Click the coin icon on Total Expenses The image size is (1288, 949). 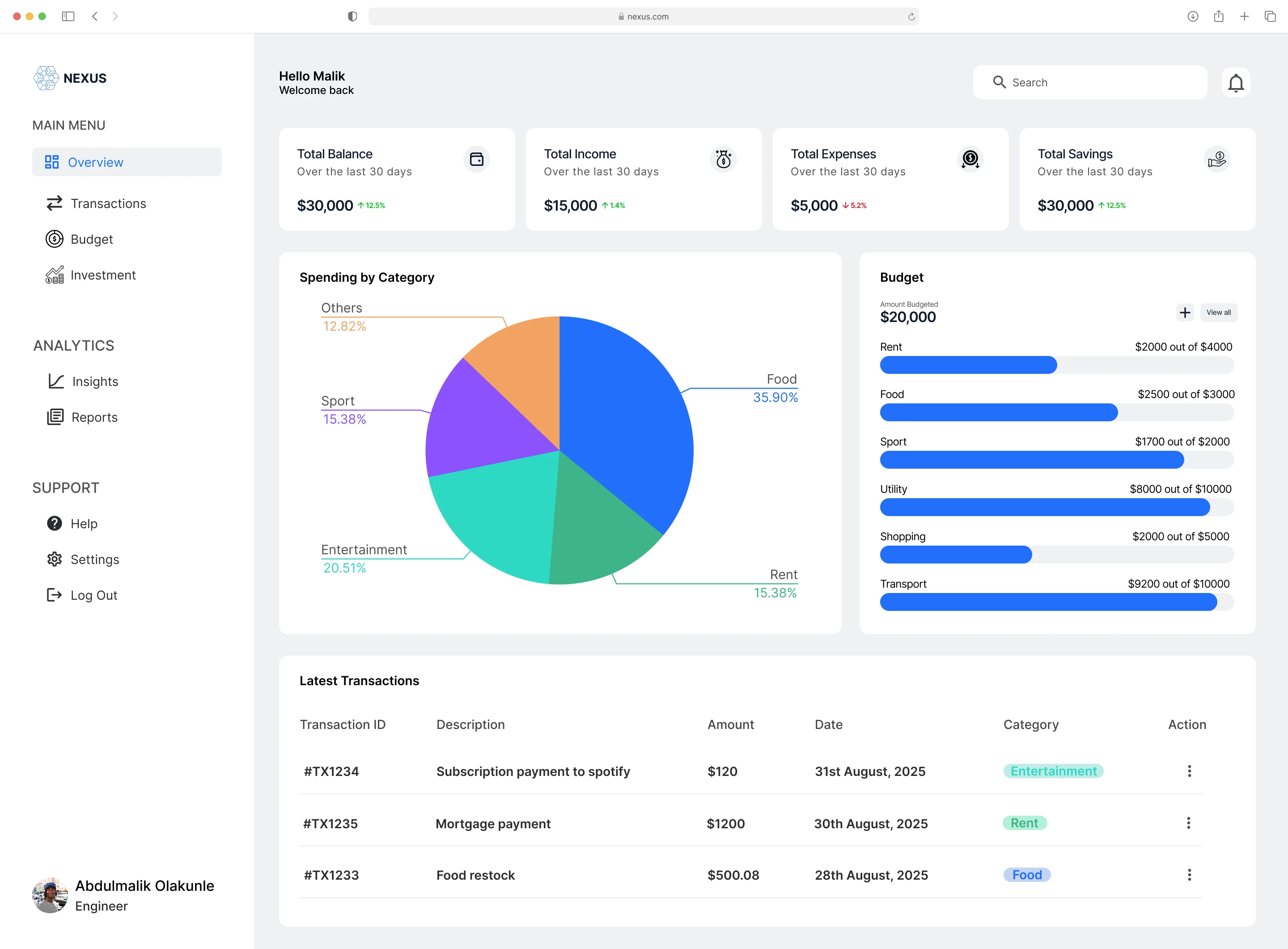click(970, 159)
